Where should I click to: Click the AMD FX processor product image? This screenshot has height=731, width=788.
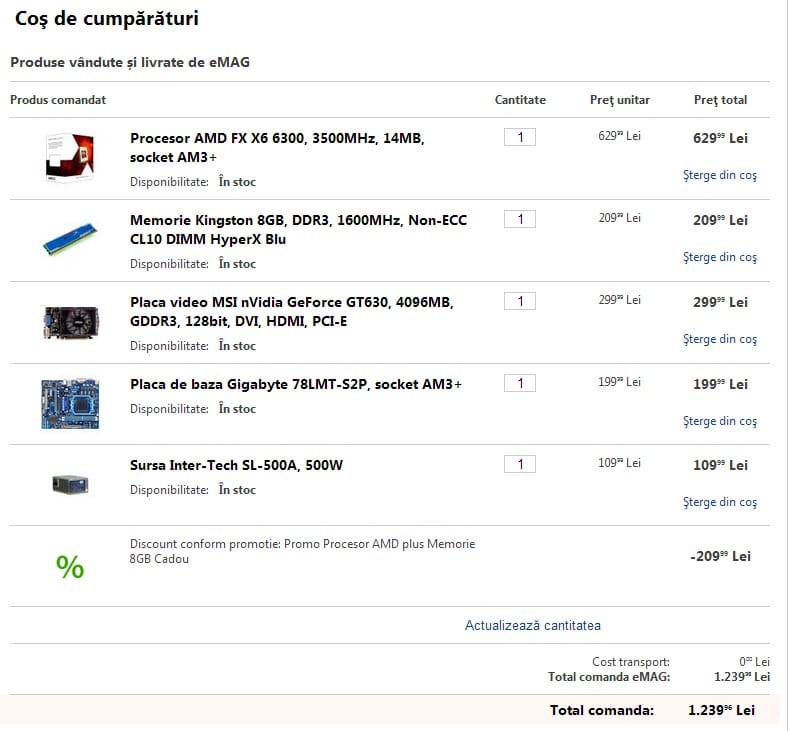point(70,158)
